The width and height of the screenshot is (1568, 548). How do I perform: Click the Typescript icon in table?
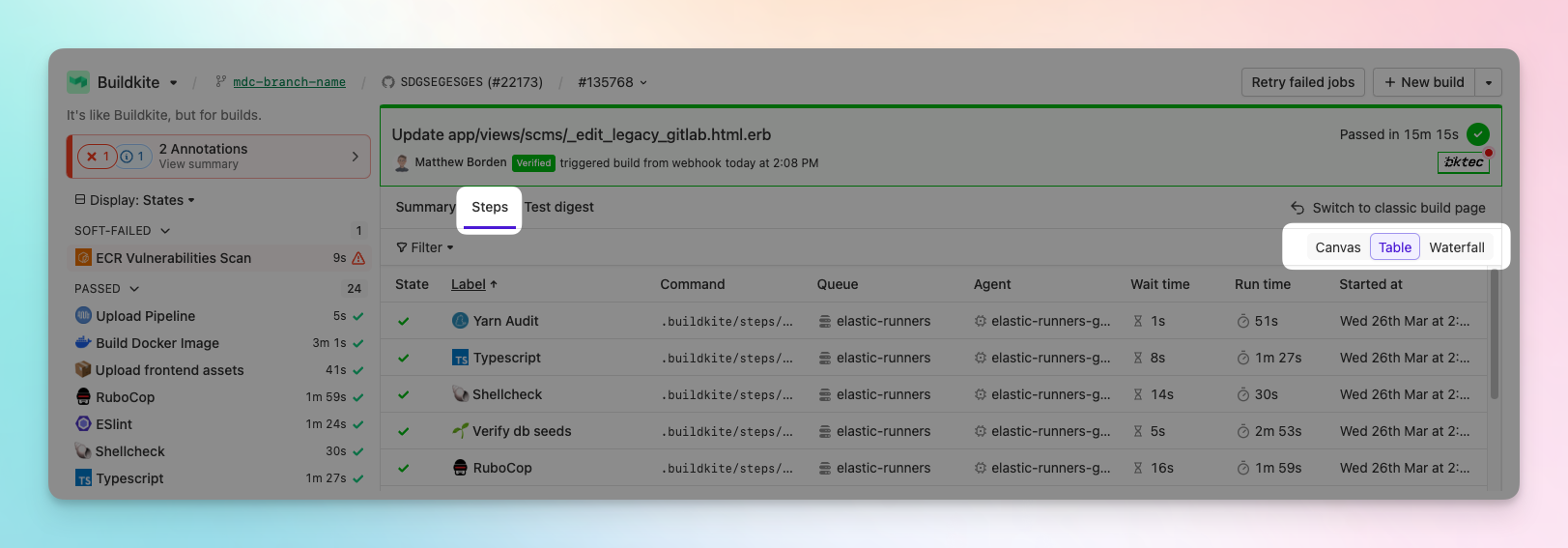coord(461,358)
